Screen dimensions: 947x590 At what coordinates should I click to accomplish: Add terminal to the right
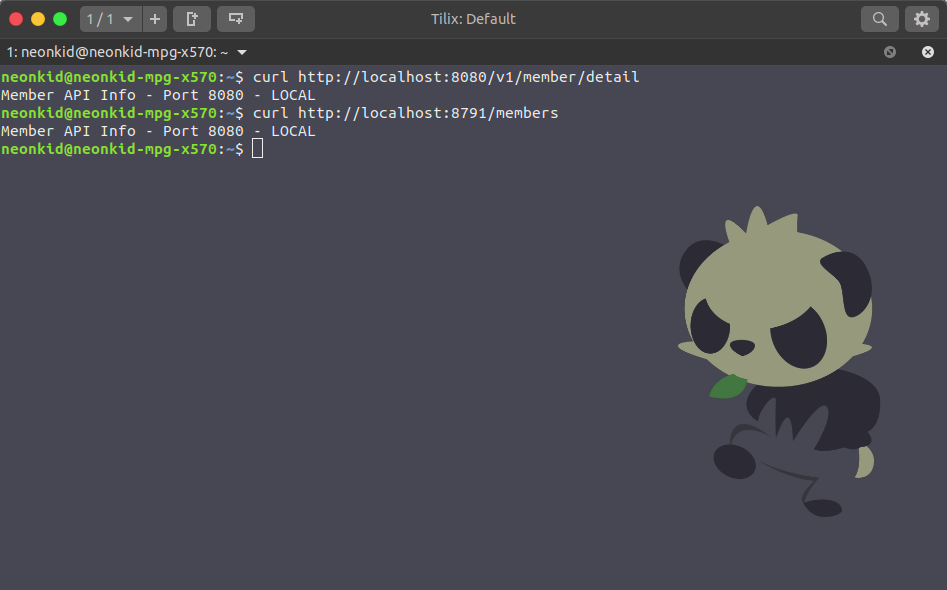[191, 19]
